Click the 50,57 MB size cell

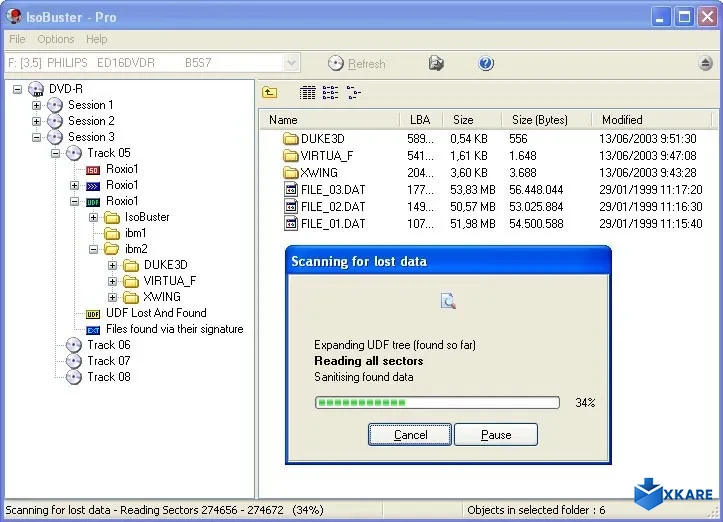(x=473, y=207)
